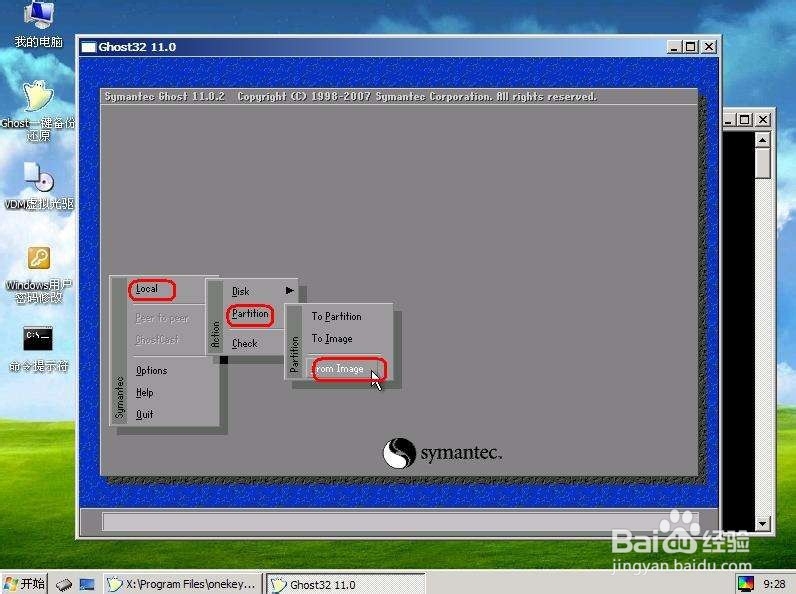Click the show desktop quick launch icon
This screenshot has height=594, width=796.
[87, 584]
